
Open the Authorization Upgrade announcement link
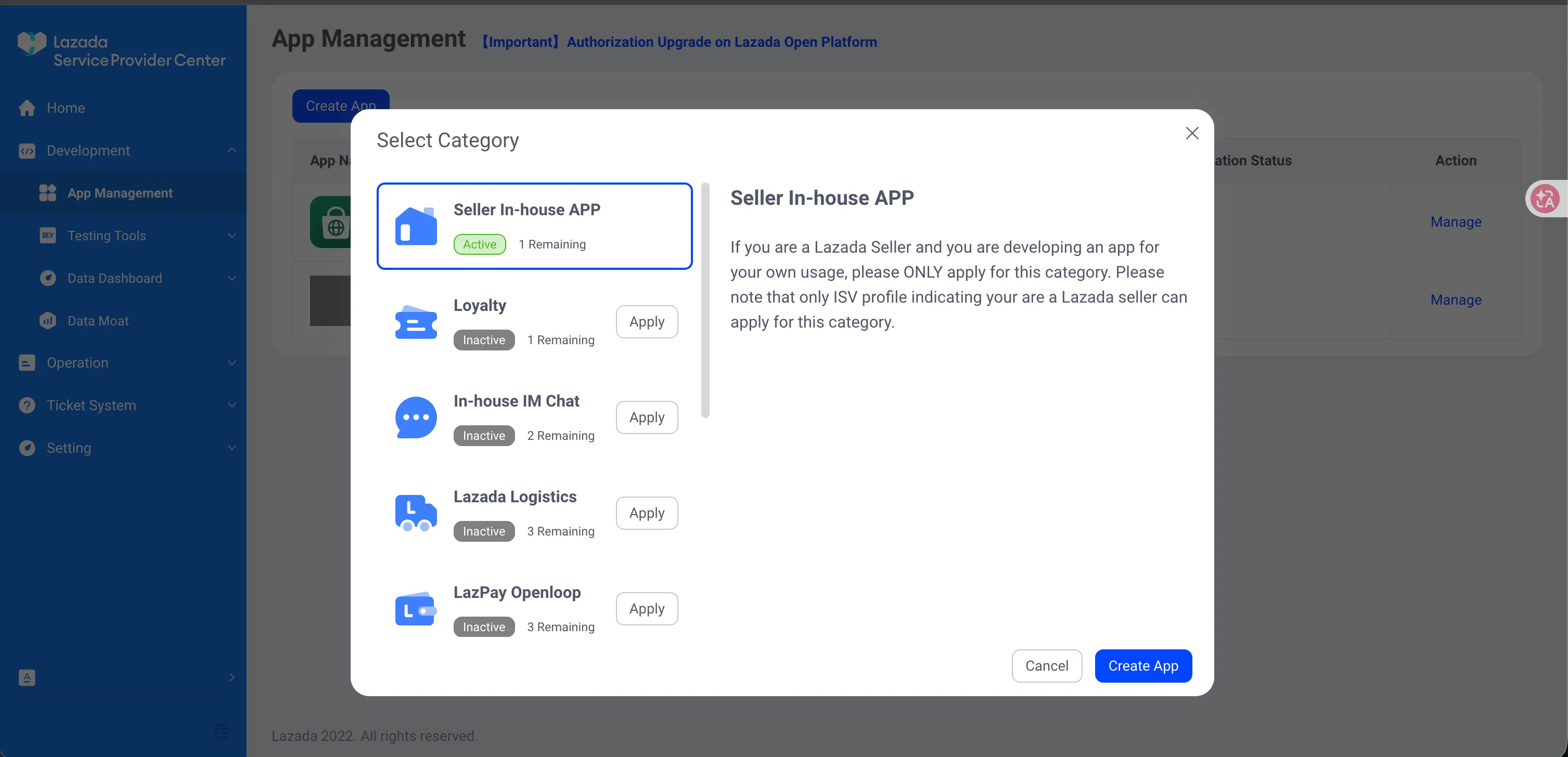click(680, 42)
